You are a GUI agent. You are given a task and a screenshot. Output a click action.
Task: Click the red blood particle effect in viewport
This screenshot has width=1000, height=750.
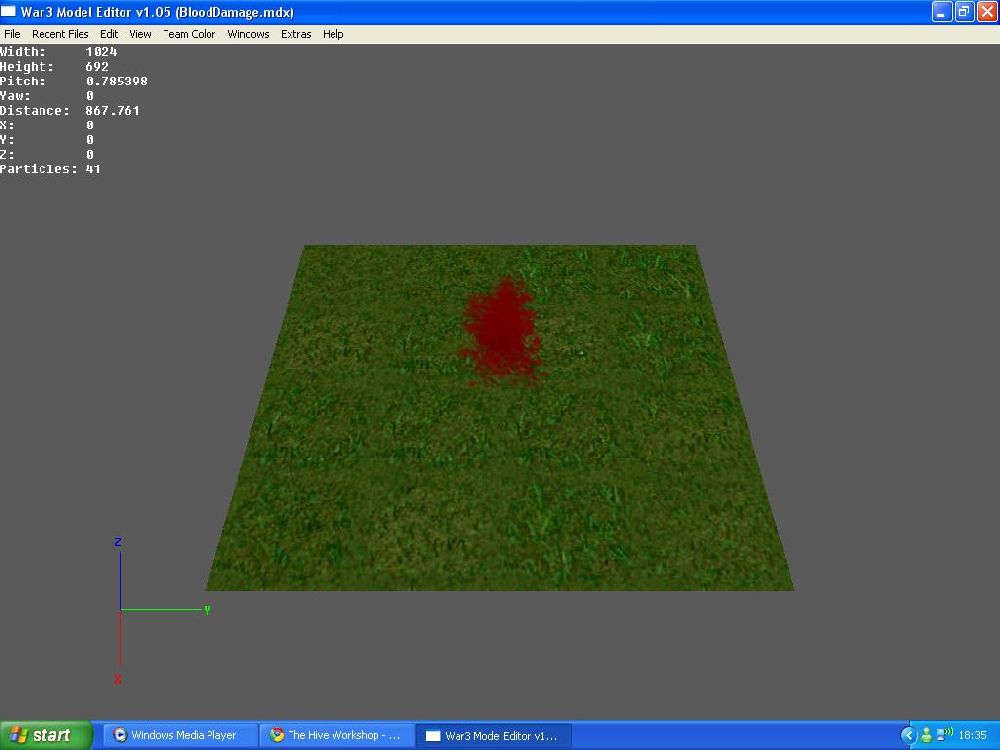click(501, 331)
